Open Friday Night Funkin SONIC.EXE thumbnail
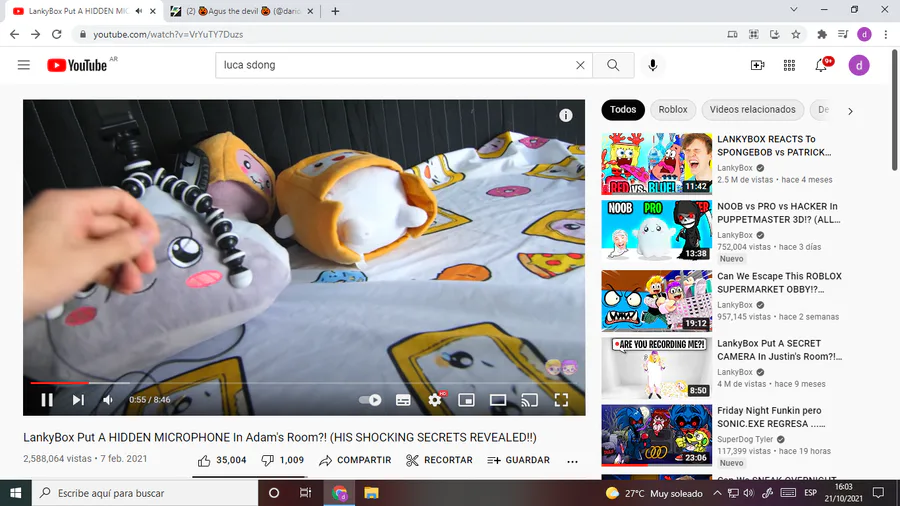This screenshot has width=900, height=506. point(657,435)
